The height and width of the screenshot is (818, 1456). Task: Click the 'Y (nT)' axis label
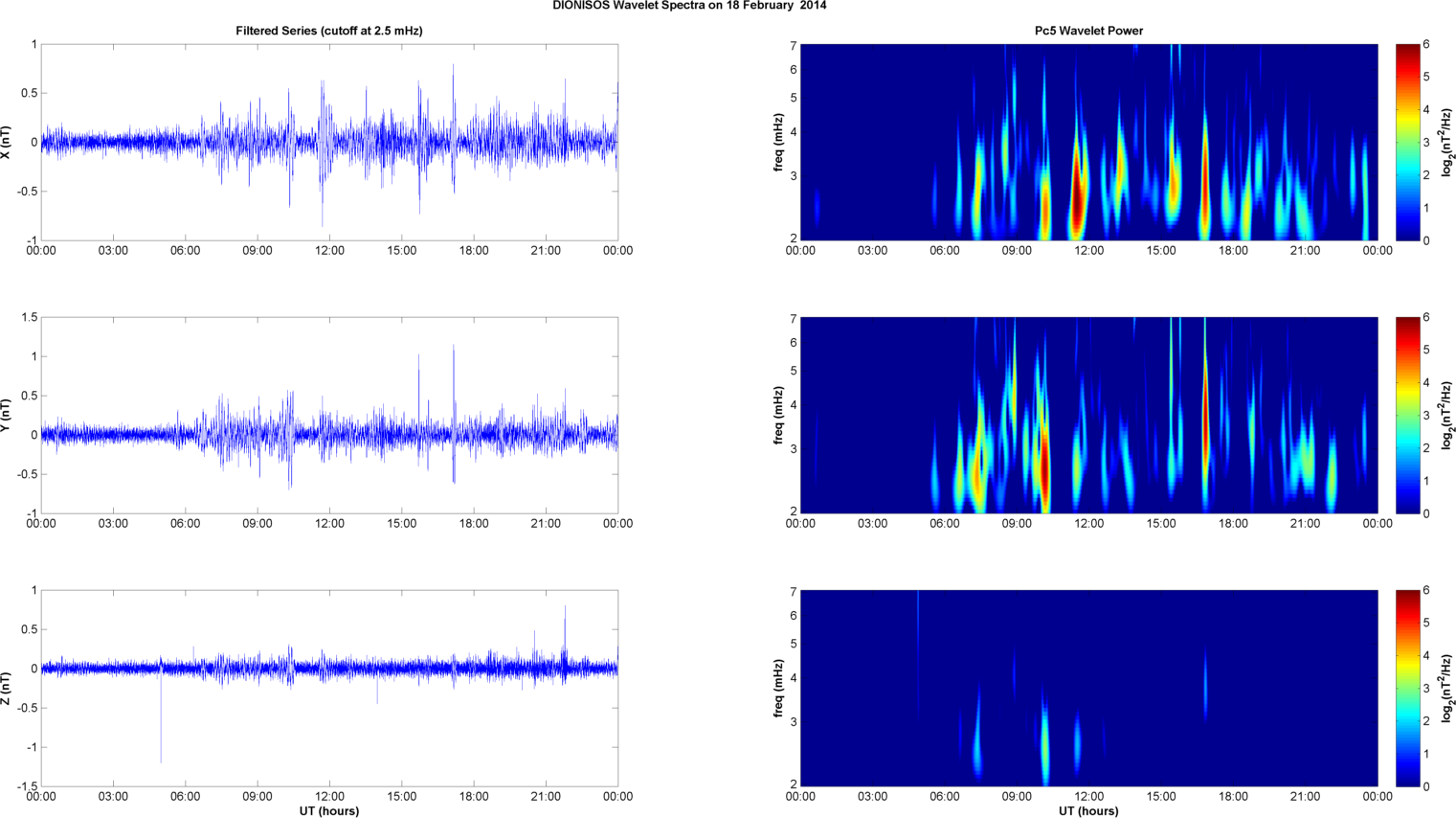click(6, 416)
